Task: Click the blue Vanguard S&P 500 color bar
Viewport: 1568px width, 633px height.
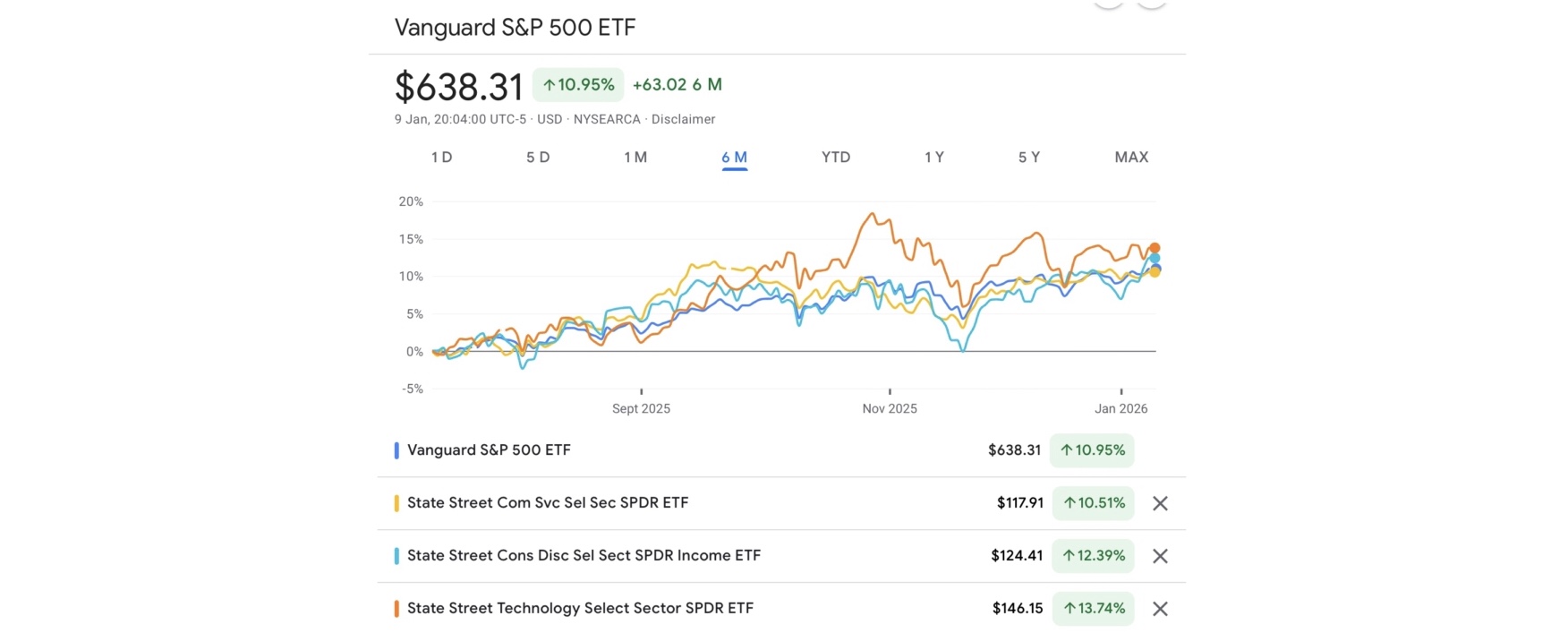Action: (396, 450)
